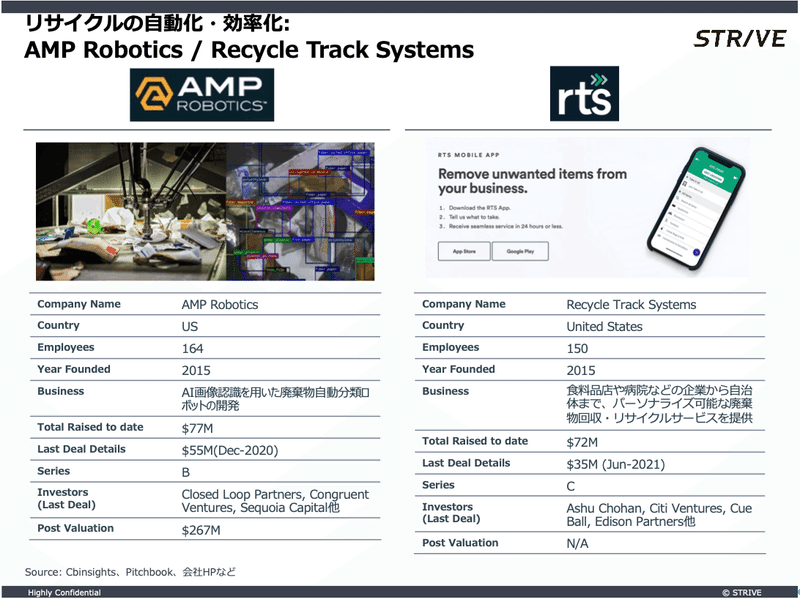Click AMP's business description 'AI画像認識を用いた…'
800x599 pixels.
coord(276,399)
